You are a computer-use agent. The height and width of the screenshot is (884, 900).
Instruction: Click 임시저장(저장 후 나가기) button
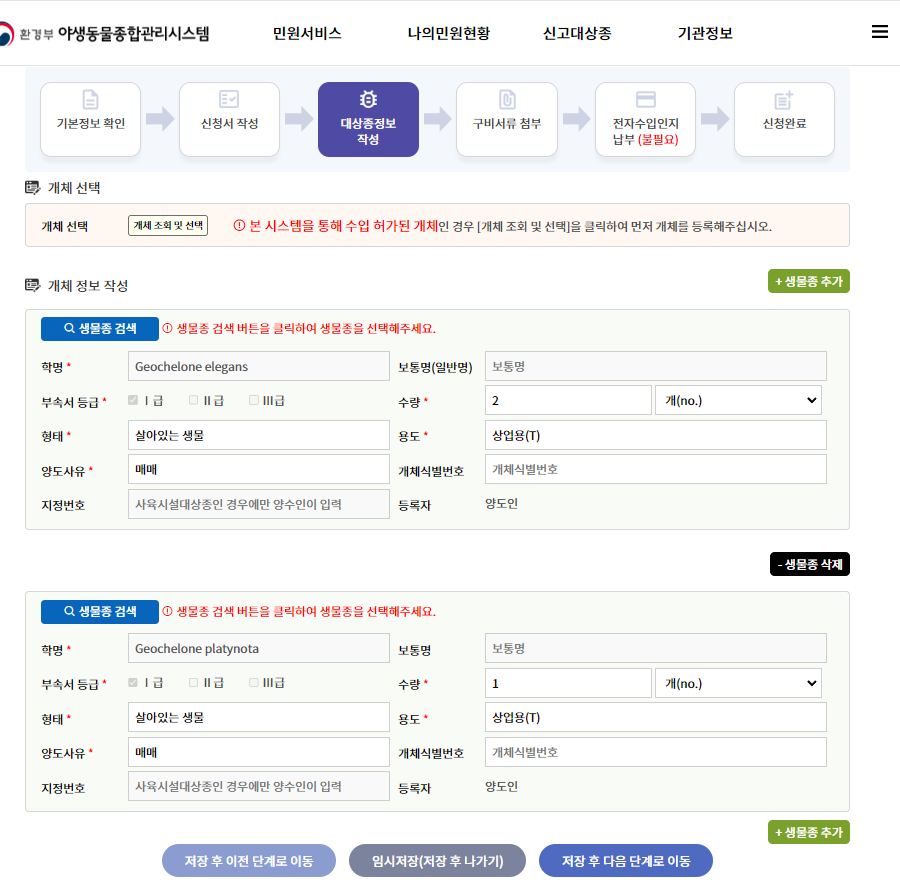(x=437, y=860)
